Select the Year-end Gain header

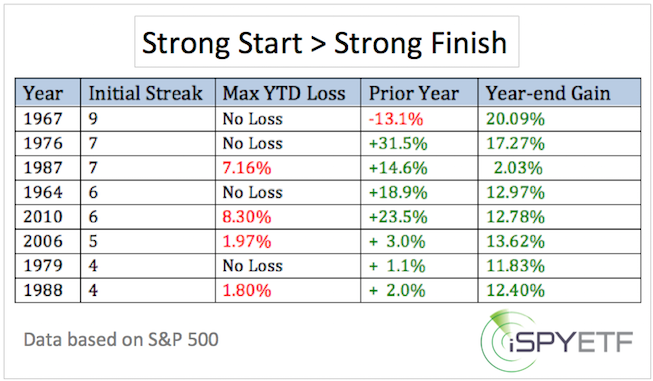pyautogui.click(x=548, y=93)
